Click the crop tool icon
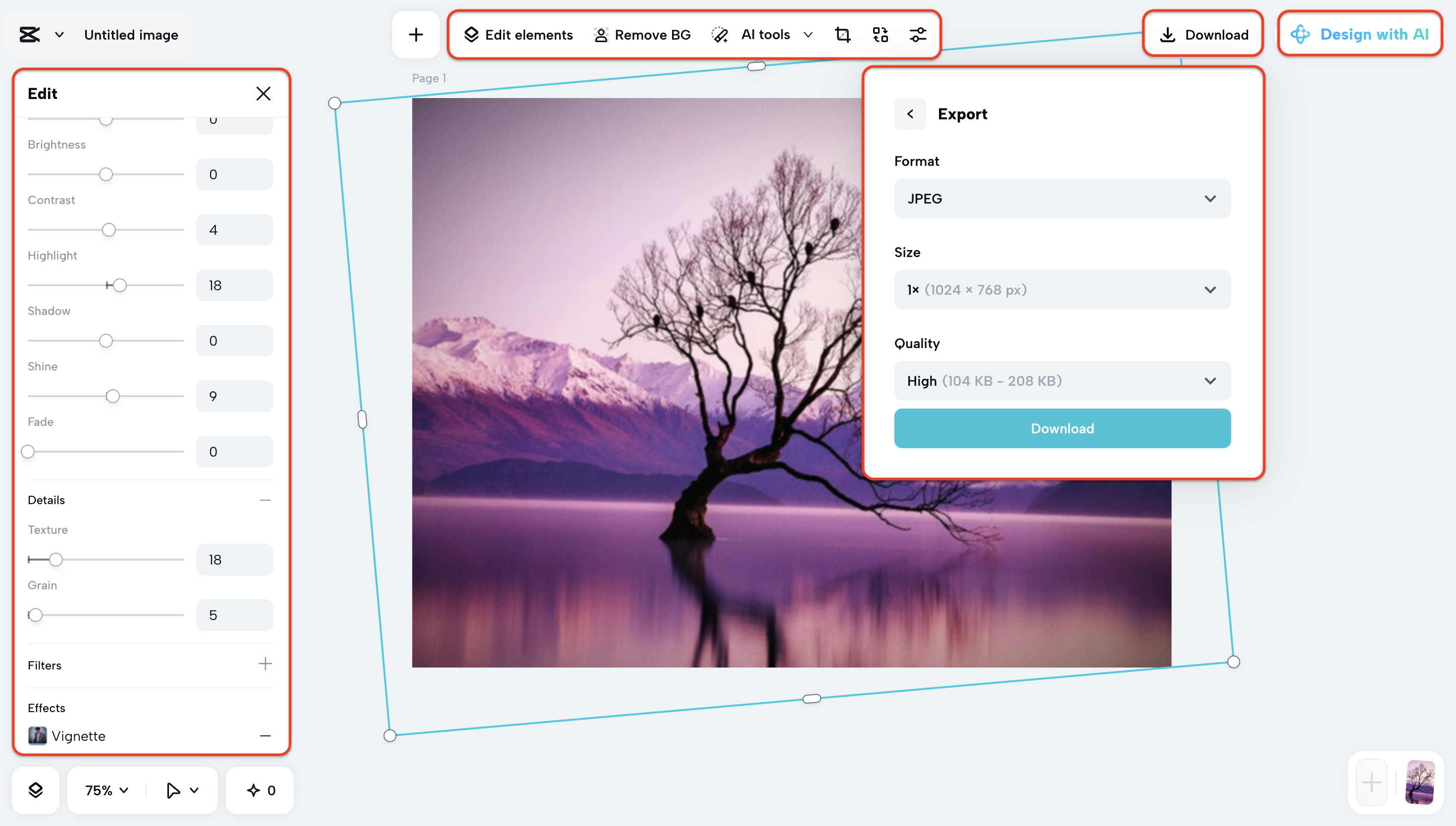 point(842,35)
